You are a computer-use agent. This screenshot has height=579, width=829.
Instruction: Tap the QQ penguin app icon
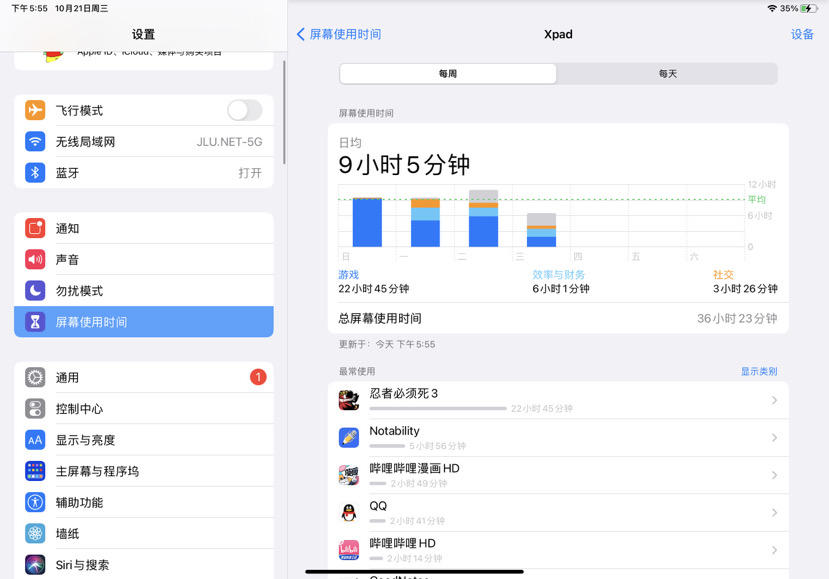[x=349, y=512]
